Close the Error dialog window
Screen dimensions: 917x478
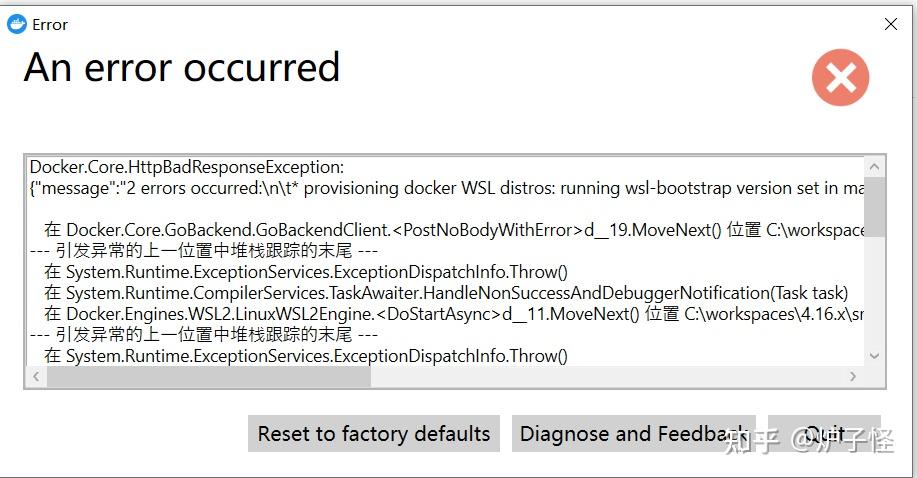(891, 24)
